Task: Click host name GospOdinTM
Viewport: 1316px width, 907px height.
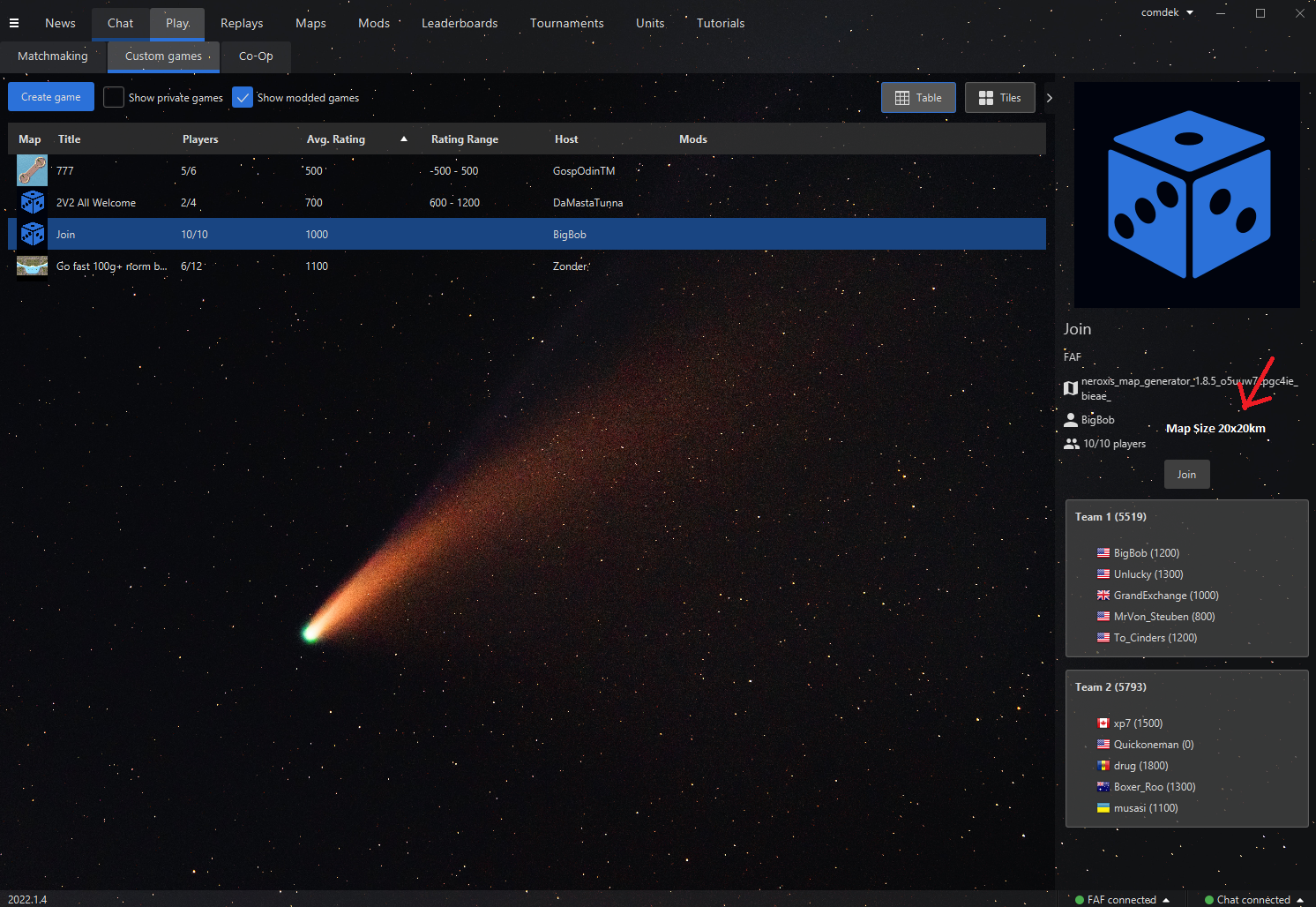Action: click(x=584, y=171)
